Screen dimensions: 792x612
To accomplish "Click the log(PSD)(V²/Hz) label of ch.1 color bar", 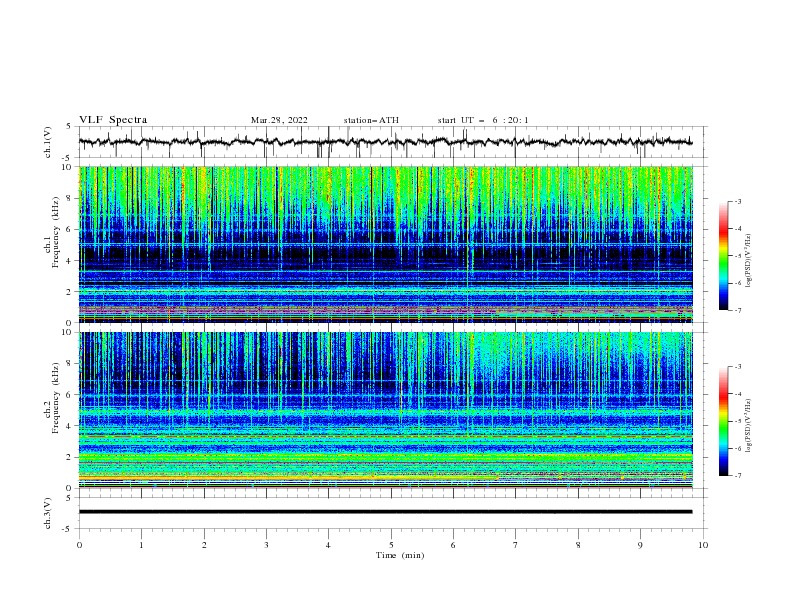I will click(x=749, y=261).
